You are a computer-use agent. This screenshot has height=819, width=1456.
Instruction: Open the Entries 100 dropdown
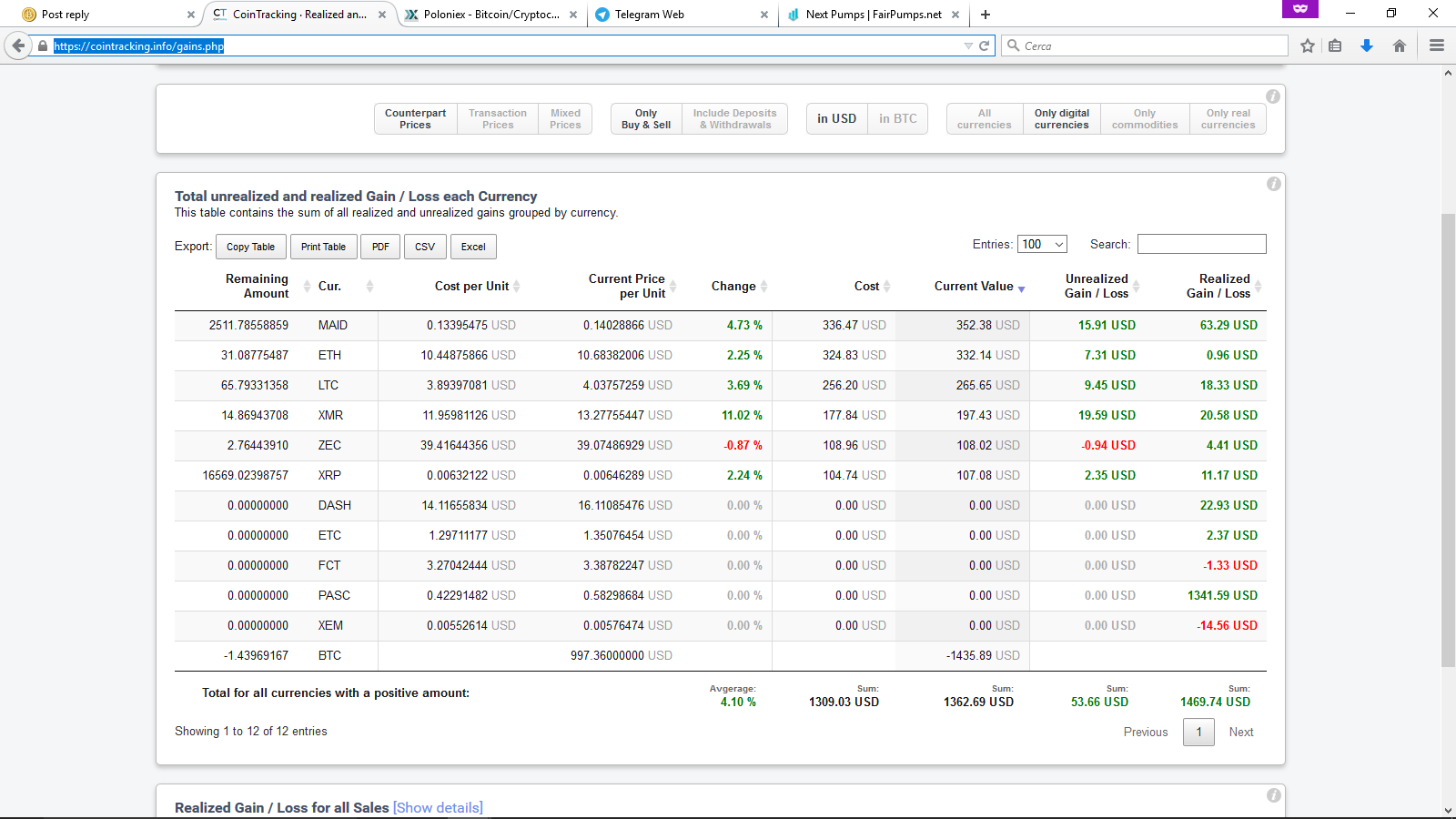(1042, 244)
